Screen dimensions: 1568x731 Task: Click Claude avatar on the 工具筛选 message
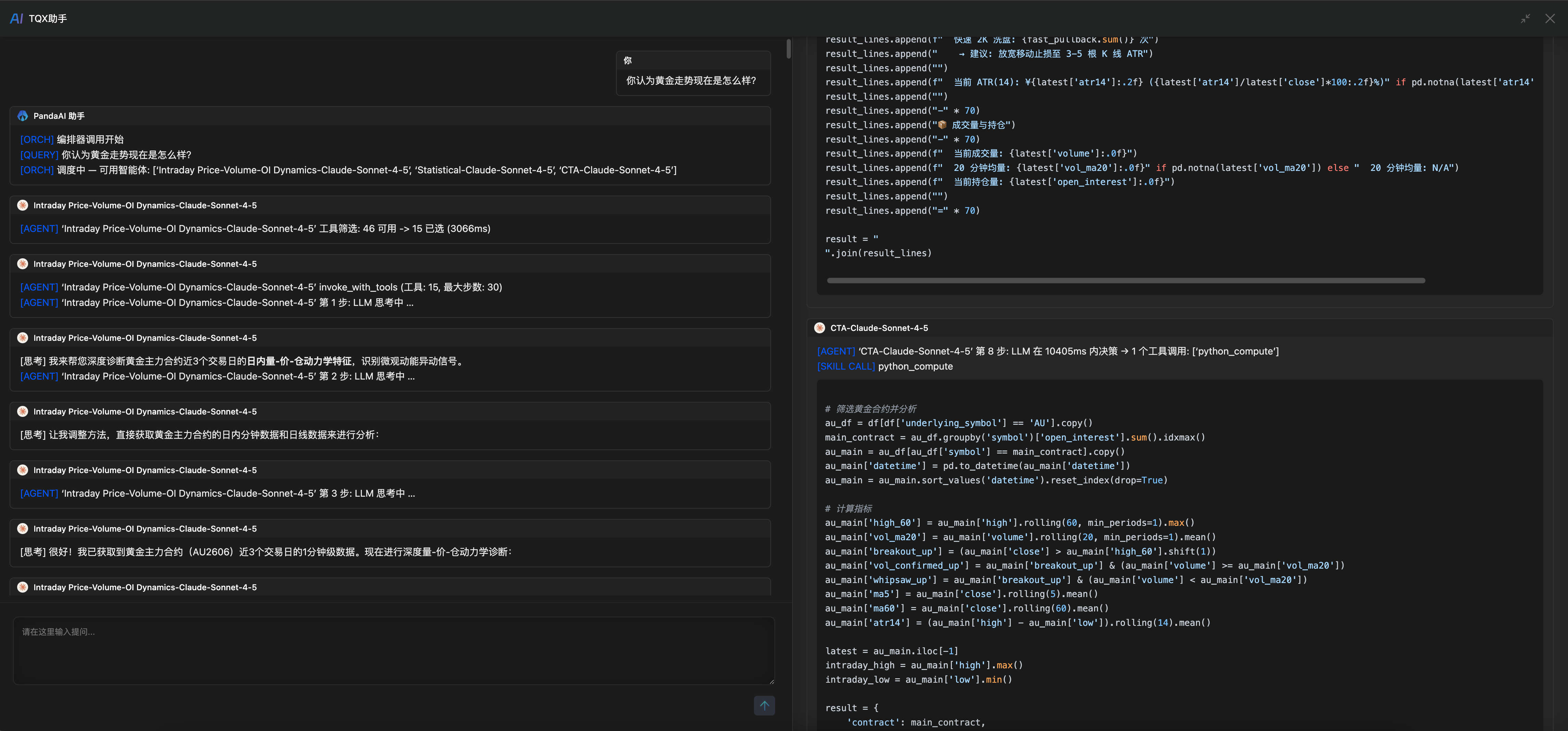pyautogui.click(x=23, y=205)
